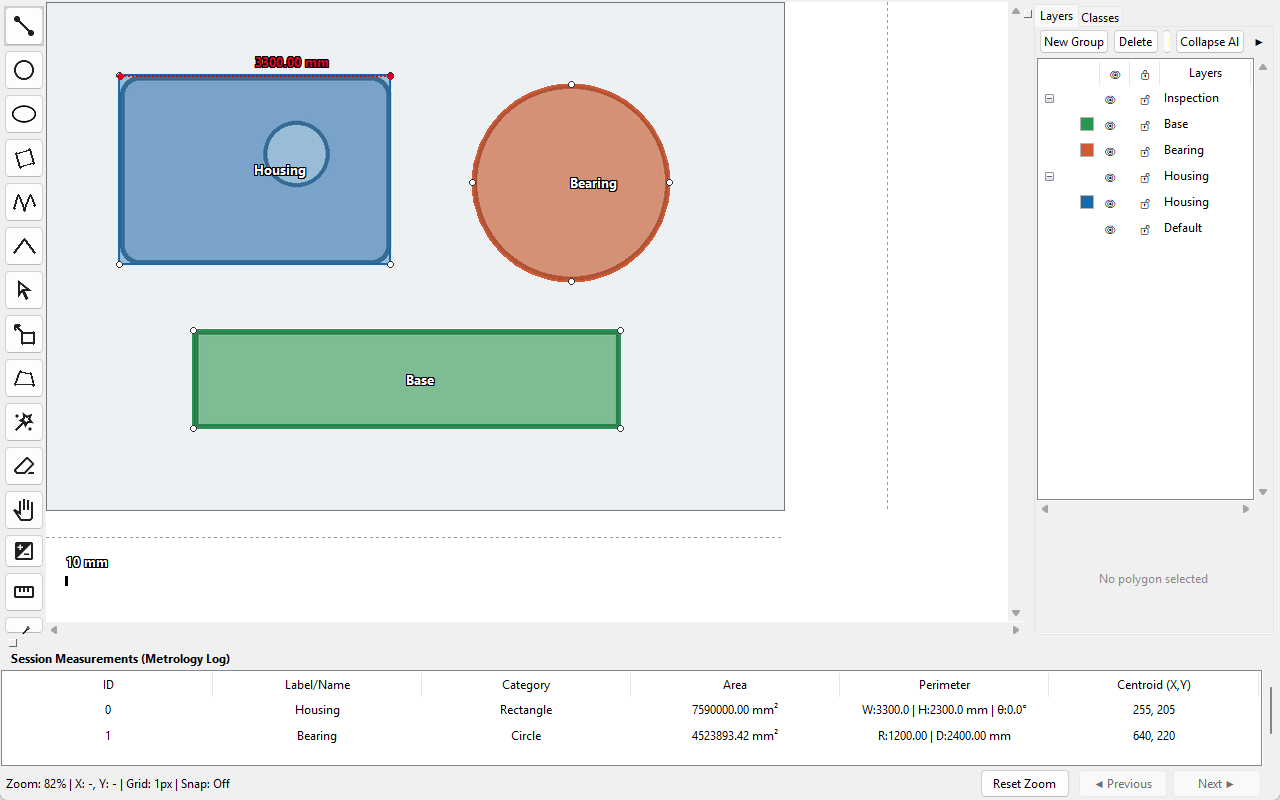Collapse the Housing group
The height and width of the screenshot is (800, 1280).
tap(1049, 176)
